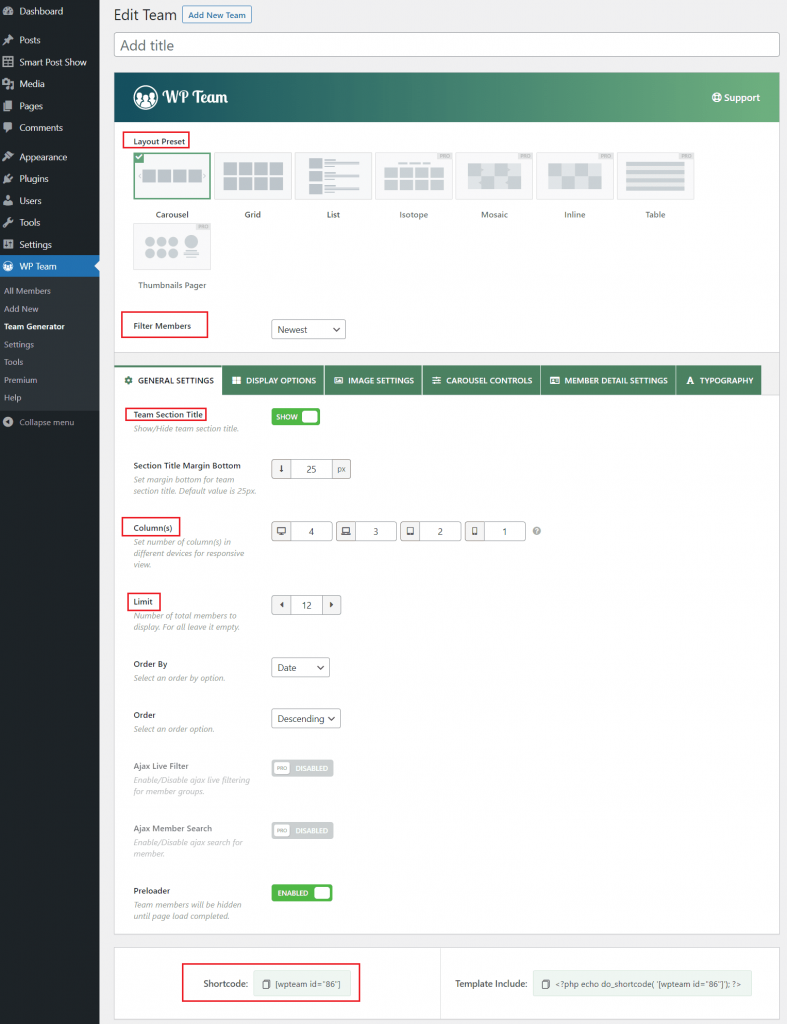Click the tablet column device icon
787x1024 pixels.
[x=410, y=531]
